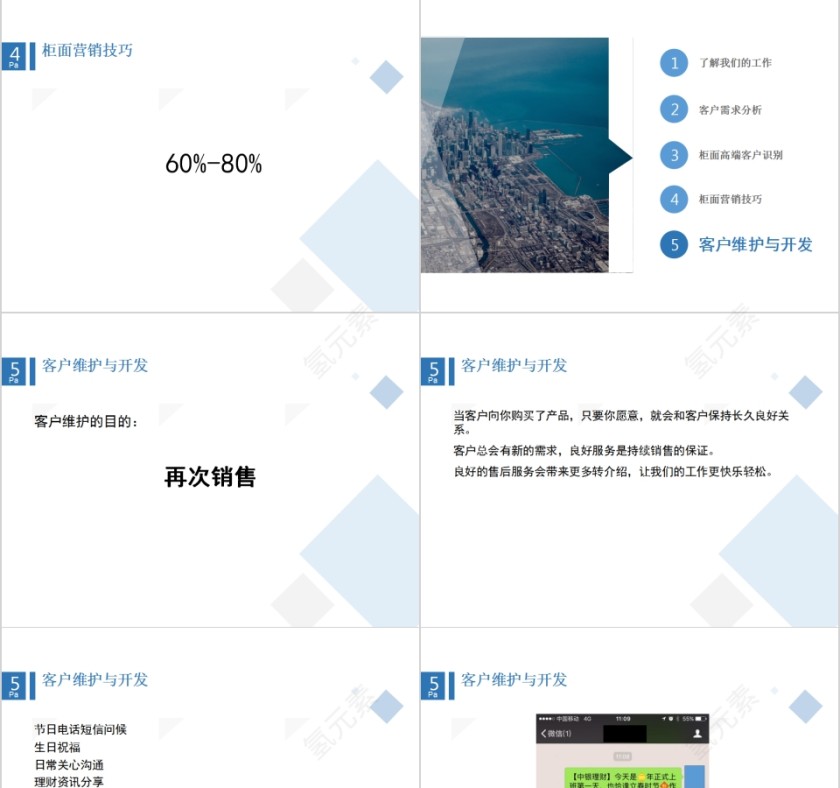Click circle icon 4 beside 柜面营销技巧
The image size is (840, 788).
click(x=674, y=200)
